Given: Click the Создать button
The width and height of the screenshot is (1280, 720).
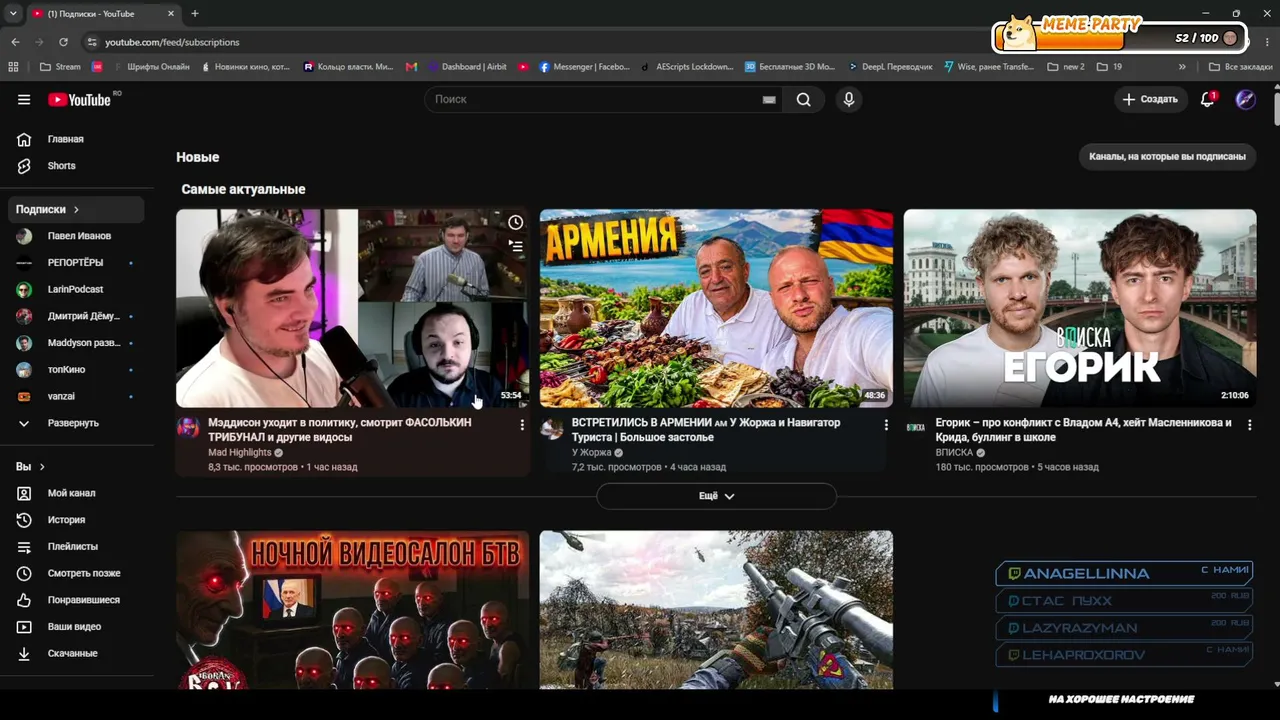Looking at the screenshot, I should (x=1150, y=99).
